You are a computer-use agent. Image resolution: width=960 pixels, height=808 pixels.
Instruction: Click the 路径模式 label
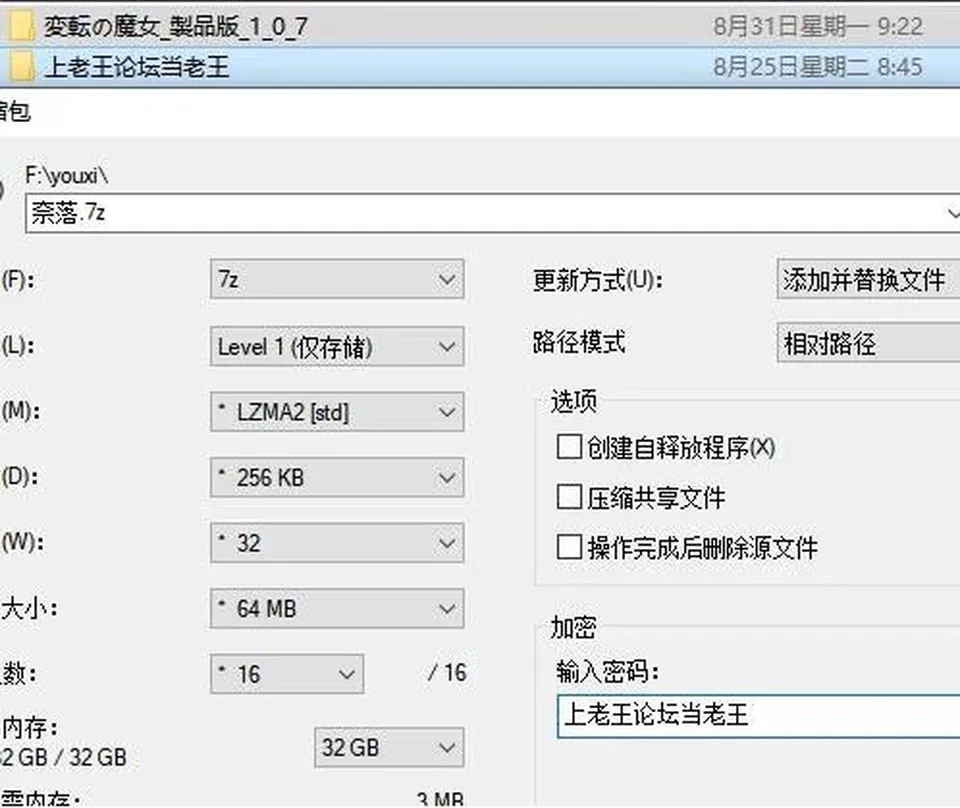[x=579, y=342]
